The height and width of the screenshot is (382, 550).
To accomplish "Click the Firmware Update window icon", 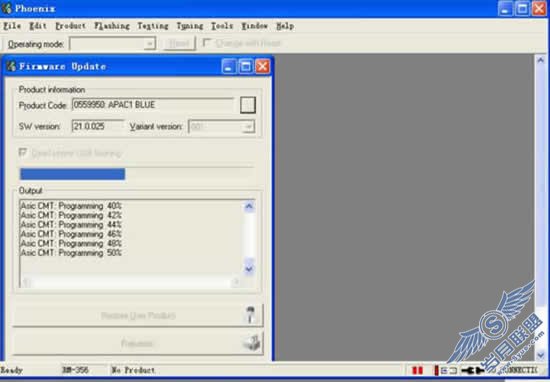I will (x=12, y=66).
